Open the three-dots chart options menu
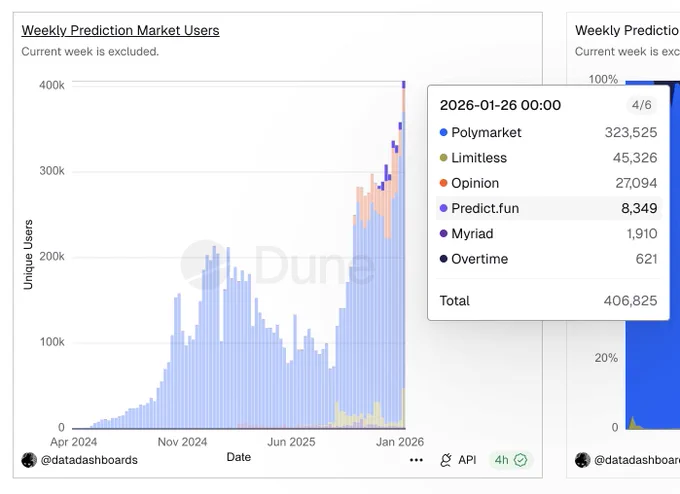Viewport: 680px width, 494px height. pos(416,460)
